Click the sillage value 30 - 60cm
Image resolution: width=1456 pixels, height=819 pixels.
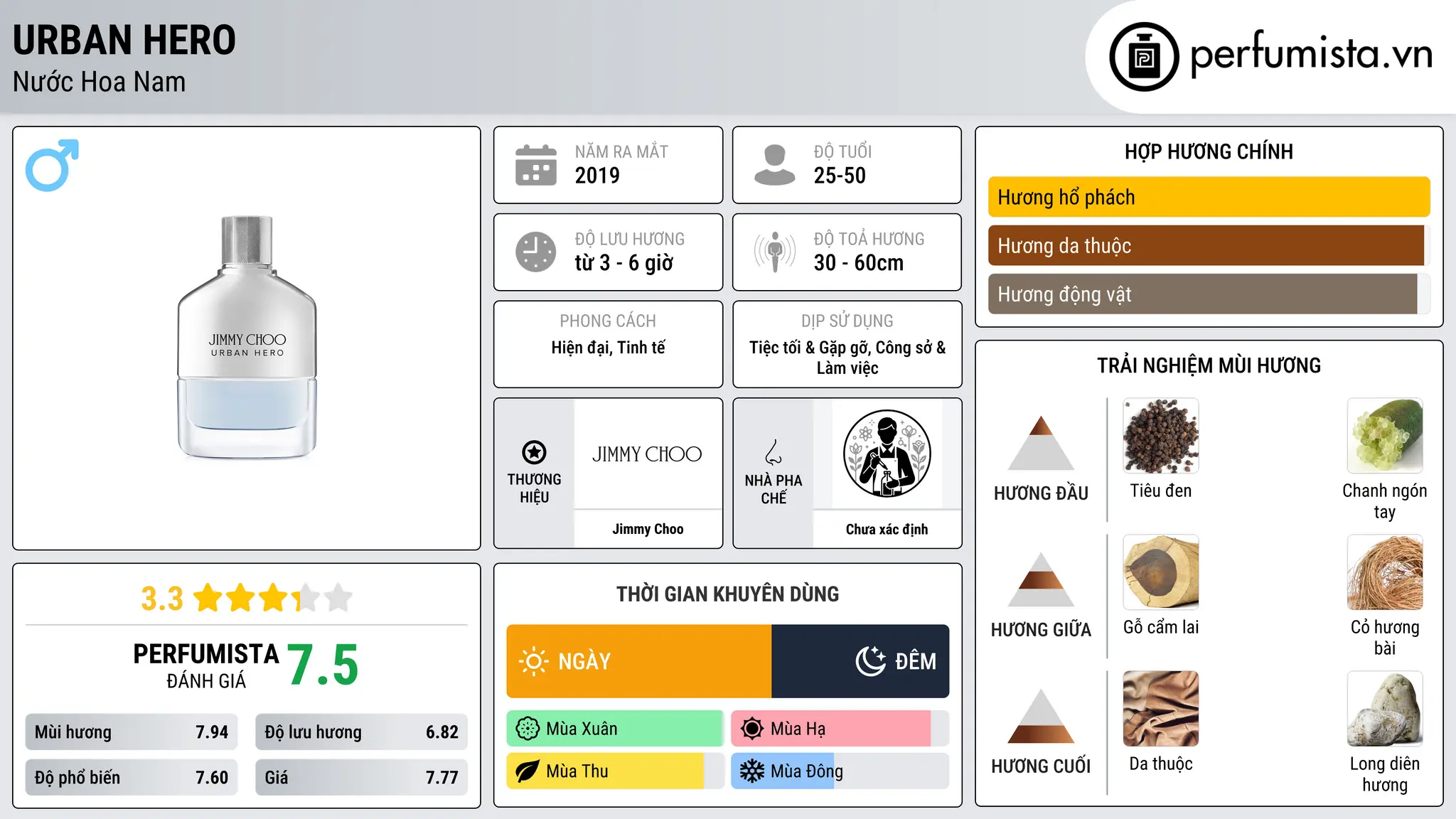859,263
